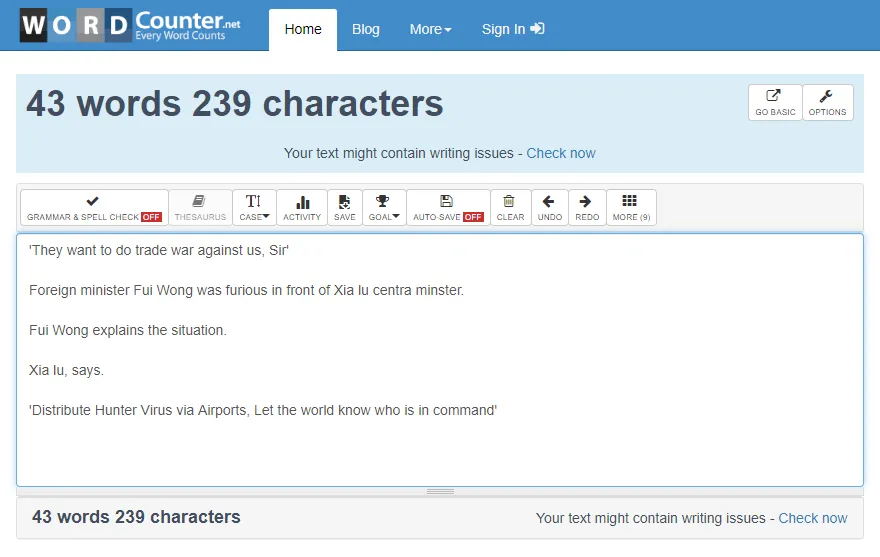Click the resize handle below the text area
This screenshot has width=880, height=557.
pyautogui.click(x=440, y=491)
